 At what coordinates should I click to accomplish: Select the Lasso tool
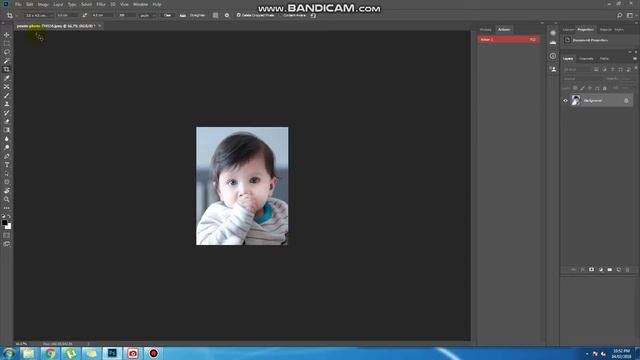[x=7, y=52]
